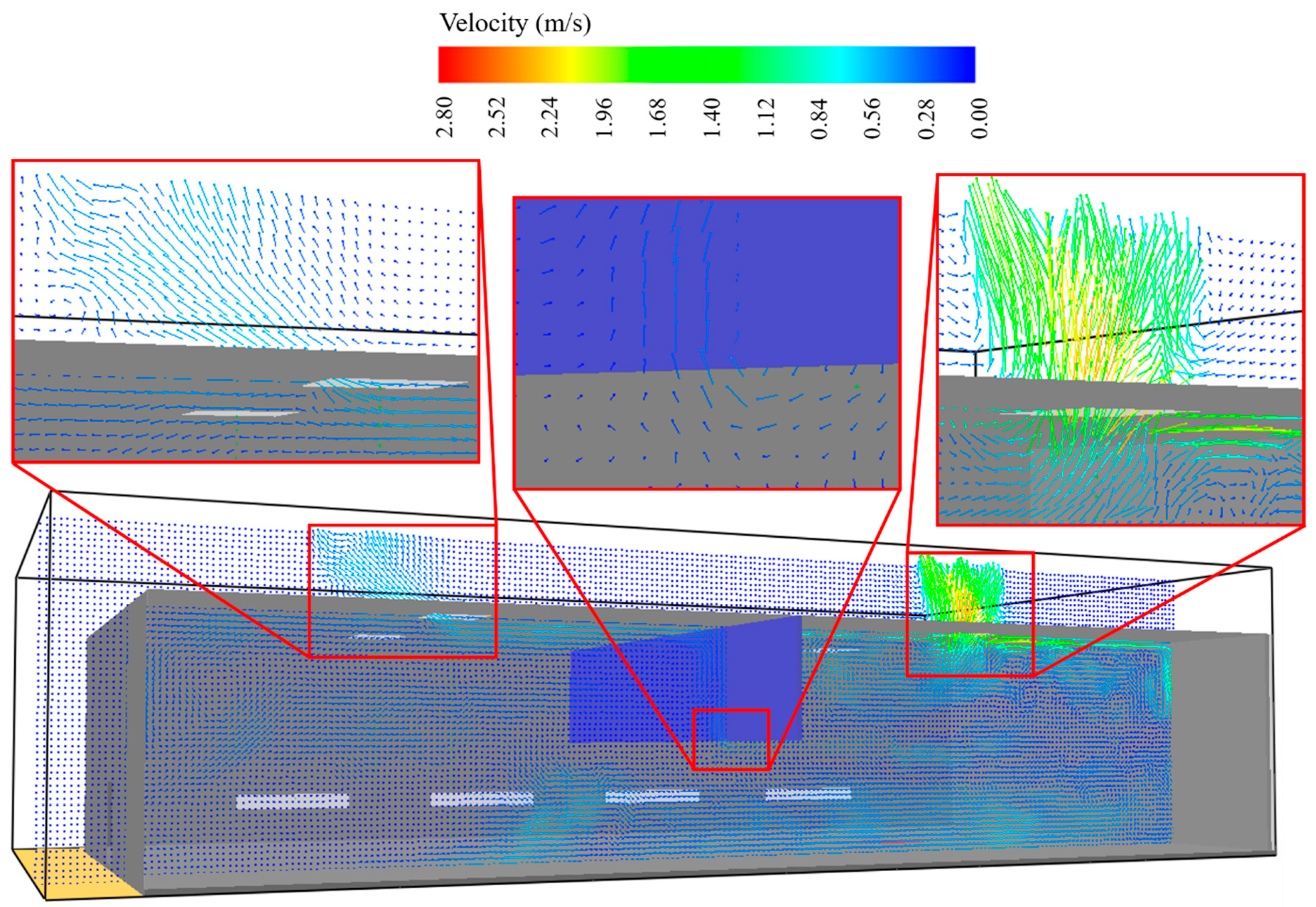This screenshot has height=907, width=1316.
Task: Click the 2.80 legend label
Action: (445, 117)
